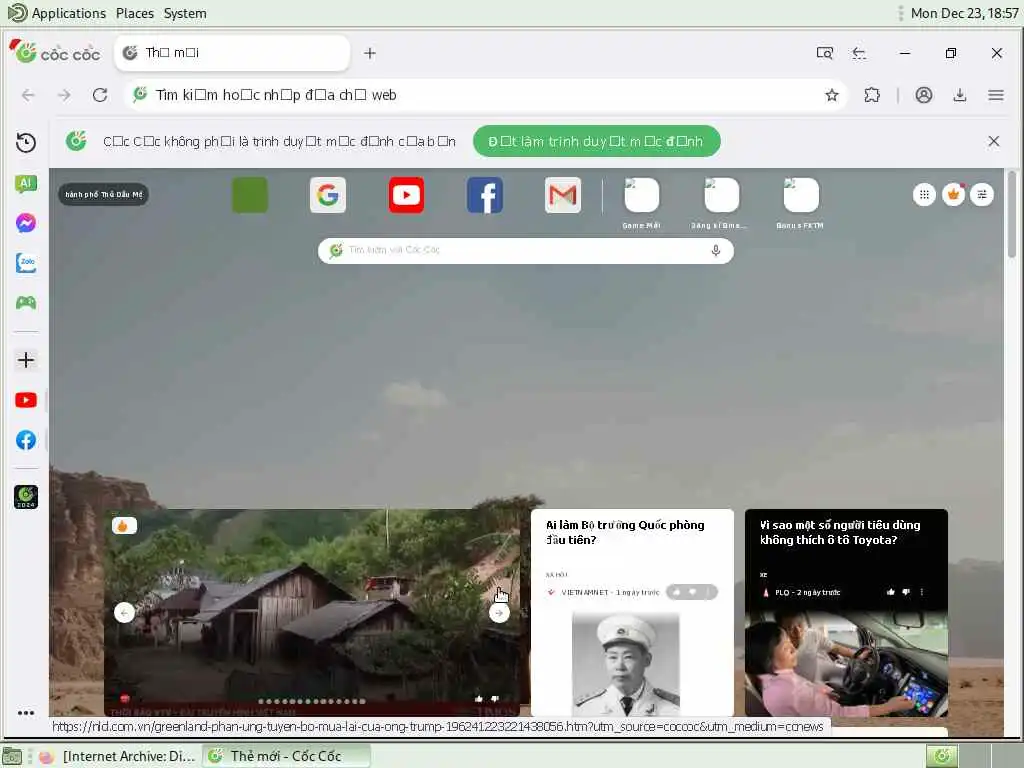The height and width of the screenshot is (768, 1024).
Task: Open the extensions puzzle icon
Action: click(x=872, y=95)
